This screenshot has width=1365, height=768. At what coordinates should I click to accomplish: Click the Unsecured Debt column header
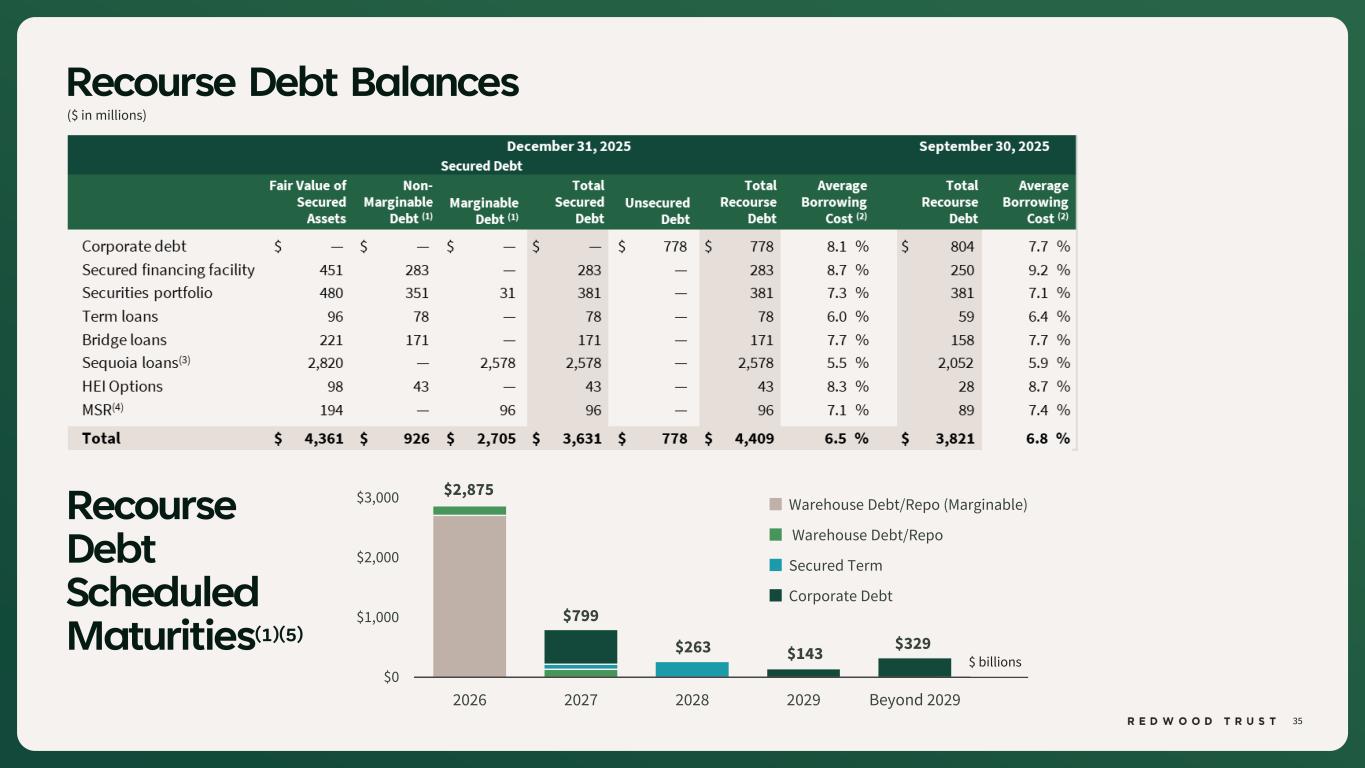657,210
